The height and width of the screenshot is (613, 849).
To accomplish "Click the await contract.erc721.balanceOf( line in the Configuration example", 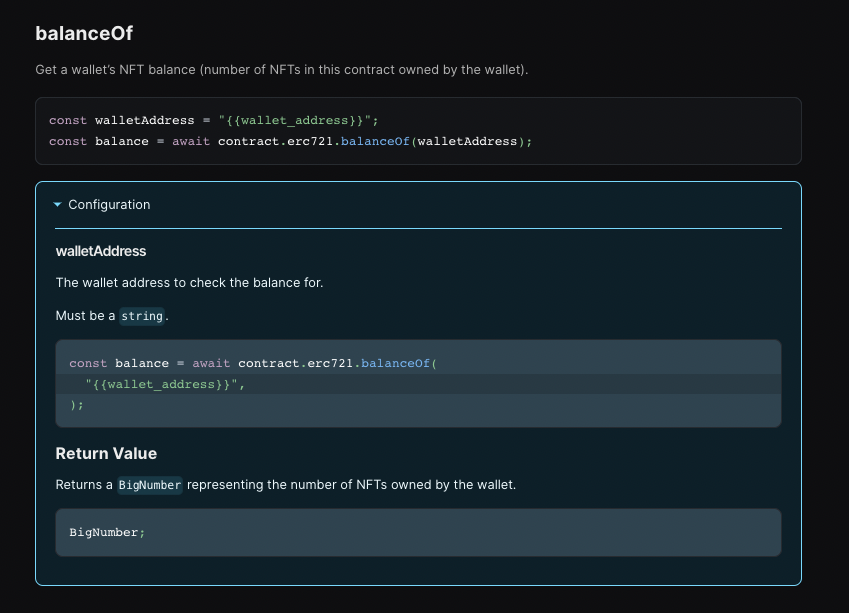I will (253, 363).
